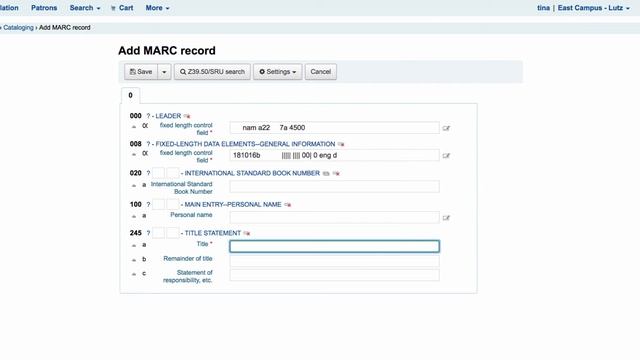Open the Search menu in top bar
Viewport: 640px width, 360px height.
84,8
